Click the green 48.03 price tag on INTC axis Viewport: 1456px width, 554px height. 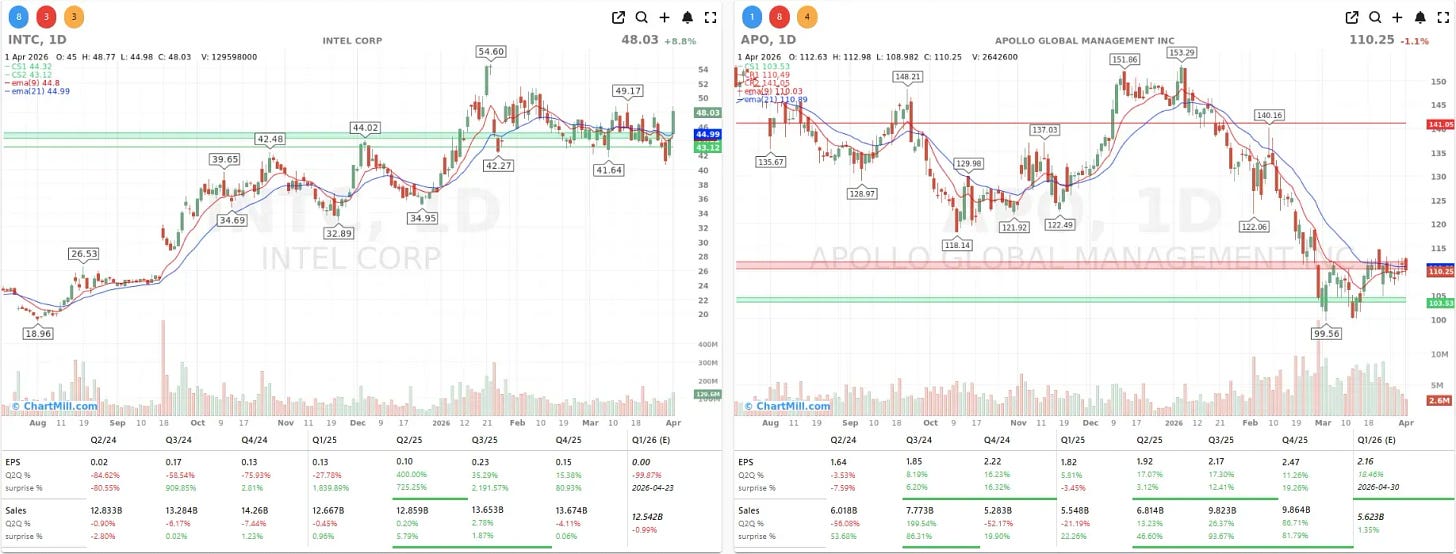click(707, 113)
